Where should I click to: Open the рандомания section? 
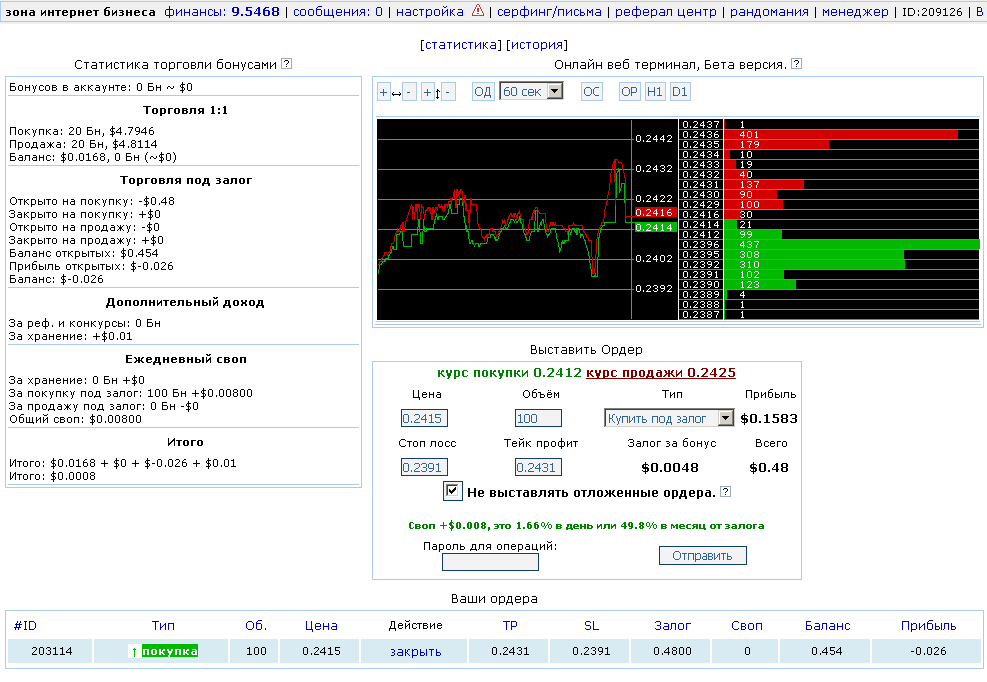pyautogui.click(x=769, y=11)
